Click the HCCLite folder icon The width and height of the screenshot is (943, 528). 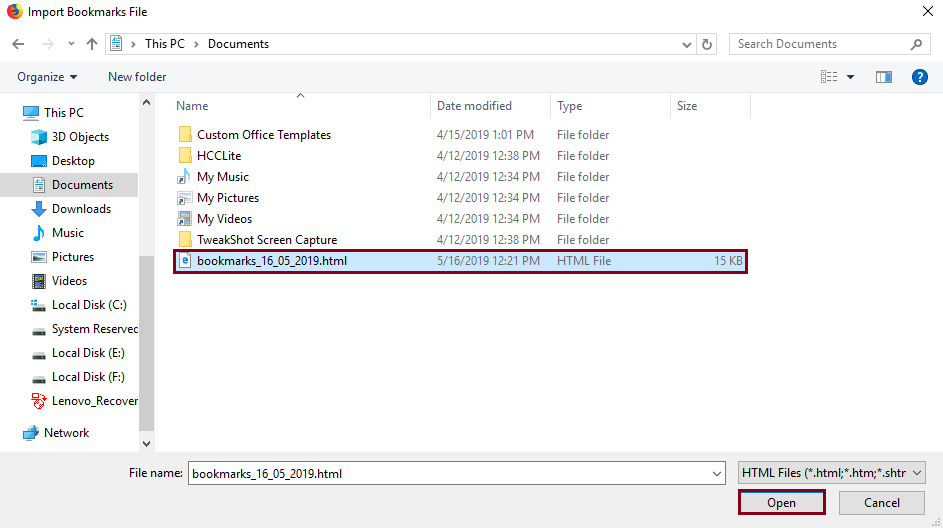coord(185,155)
